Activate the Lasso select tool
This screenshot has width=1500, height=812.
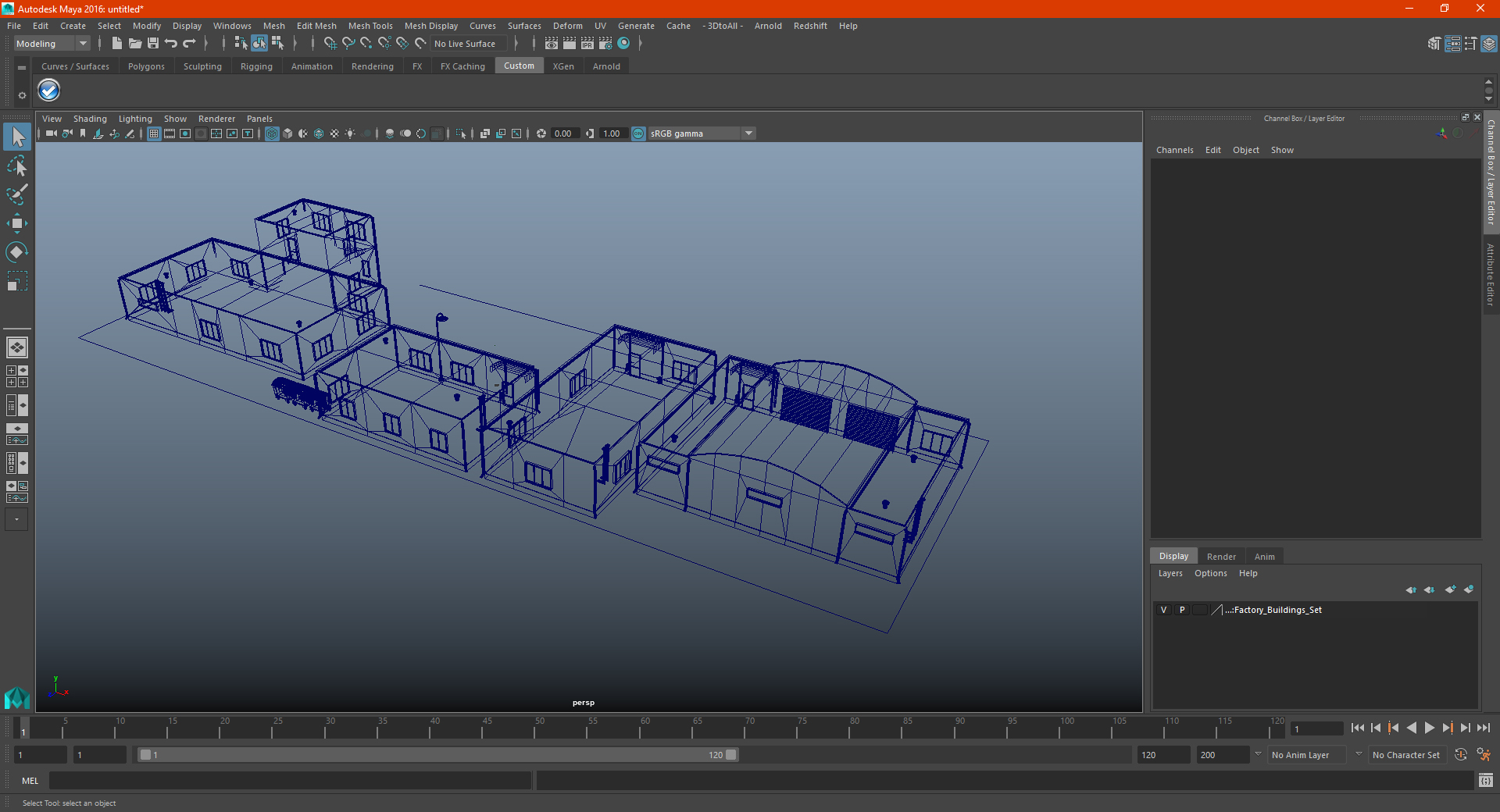coord(17,166)
